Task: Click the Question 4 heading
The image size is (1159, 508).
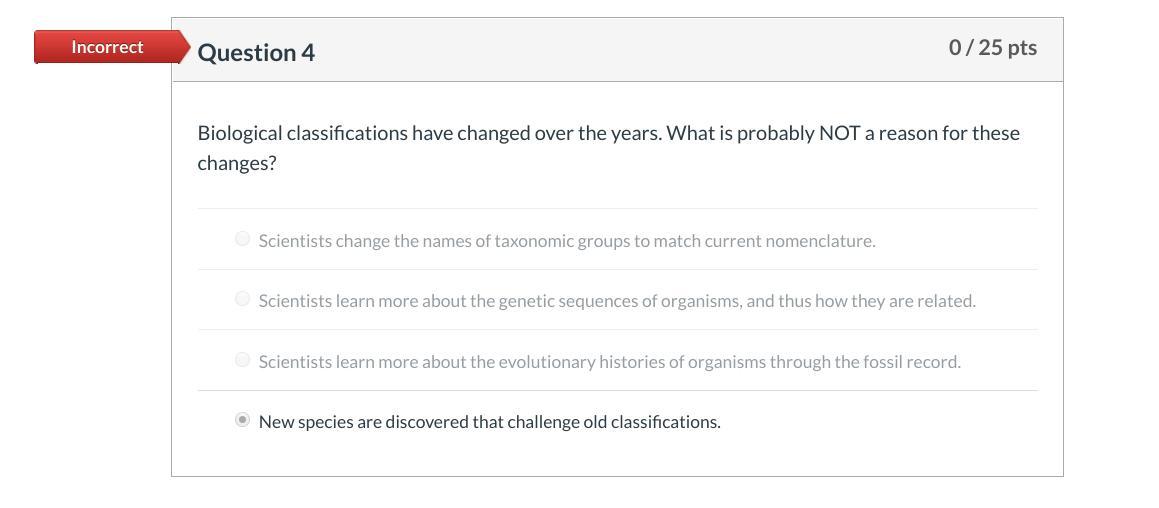Action: (256, 52)
